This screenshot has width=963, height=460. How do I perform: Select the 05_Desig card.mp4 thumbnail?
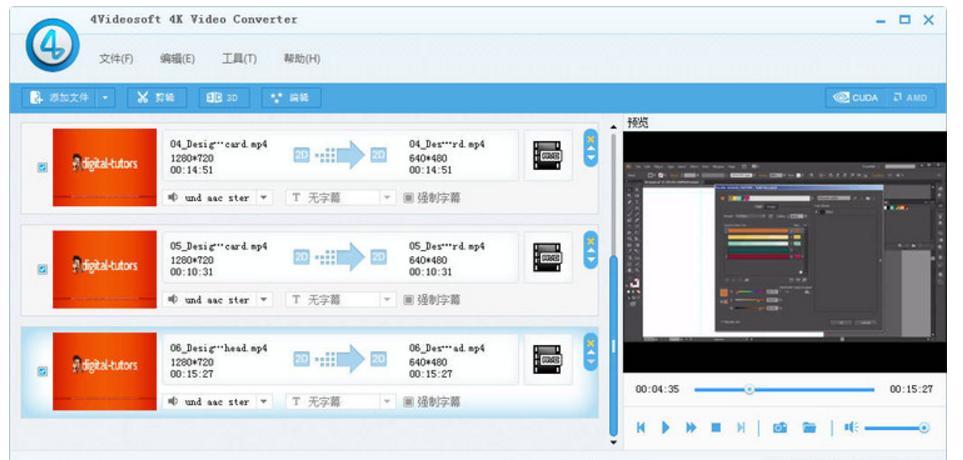(x=104, y=269)
